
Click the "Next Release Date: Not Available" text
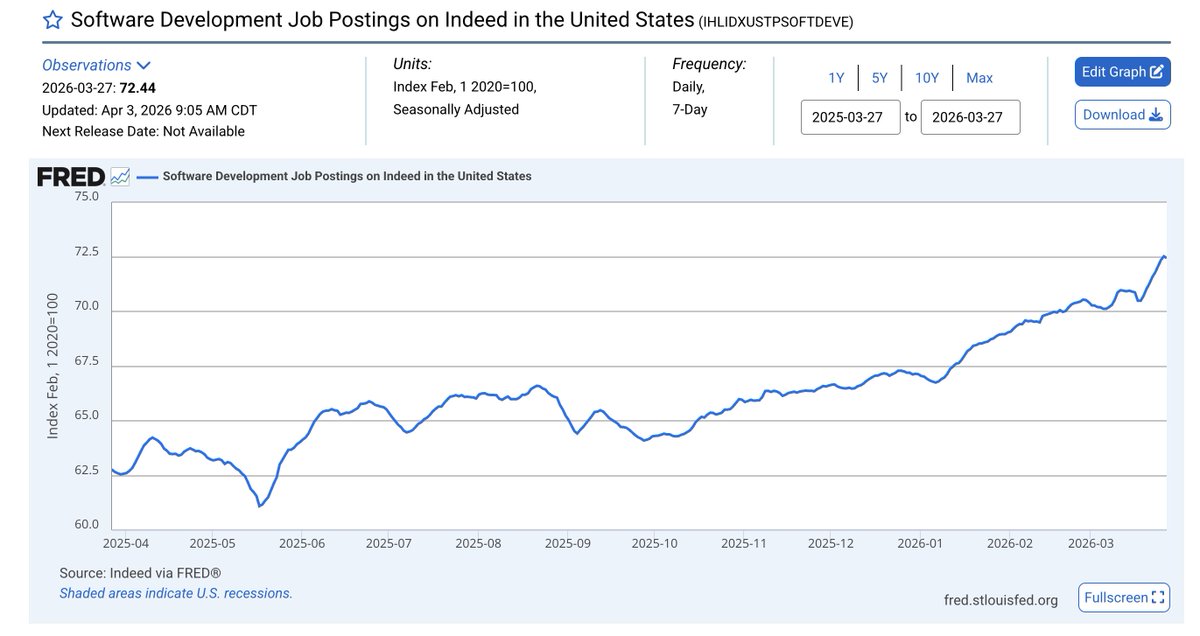143,131
